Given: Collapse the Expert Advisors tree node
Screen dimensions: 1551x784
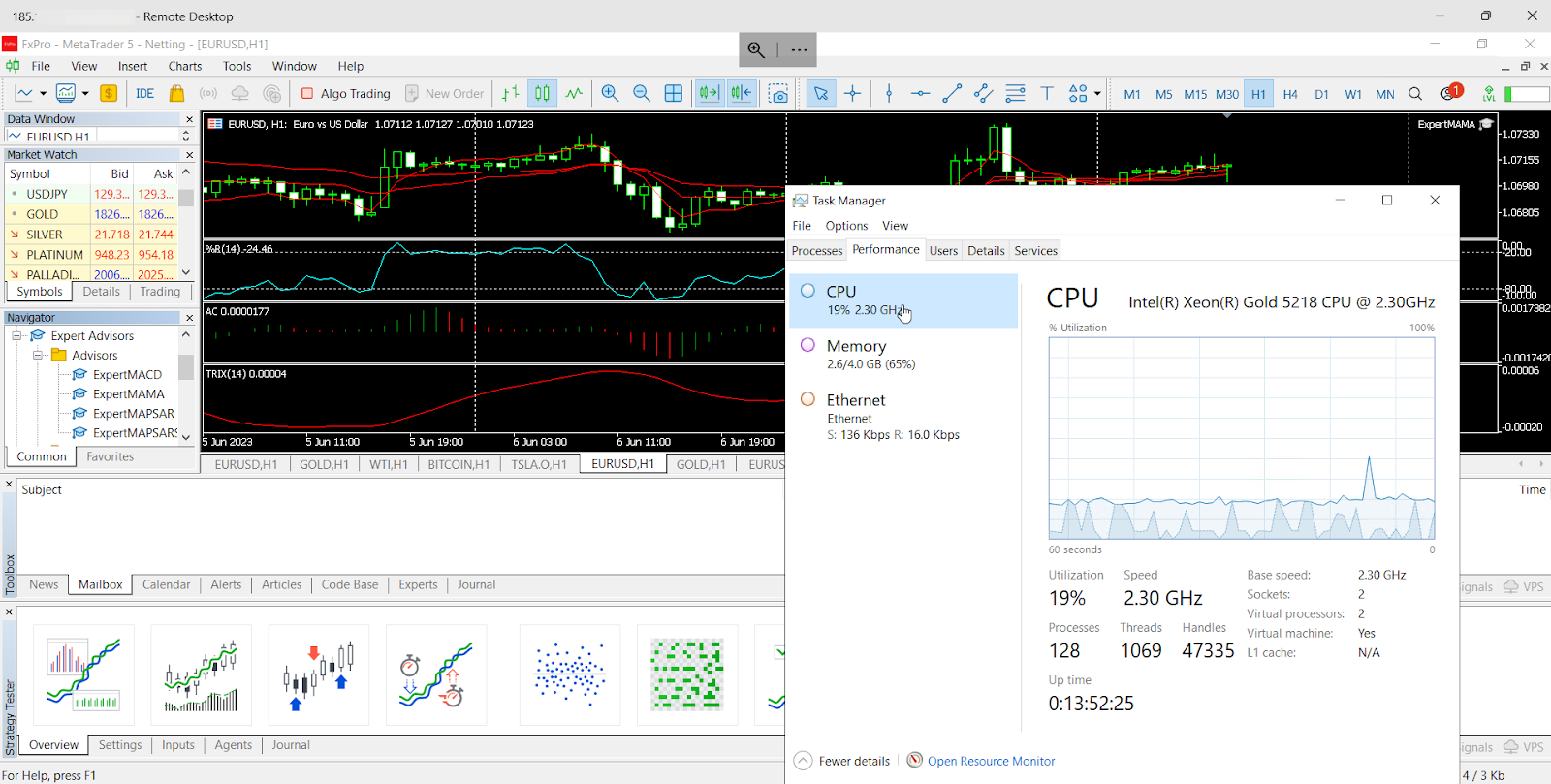Looking at the screenshot, I should (x=16, y=336).
